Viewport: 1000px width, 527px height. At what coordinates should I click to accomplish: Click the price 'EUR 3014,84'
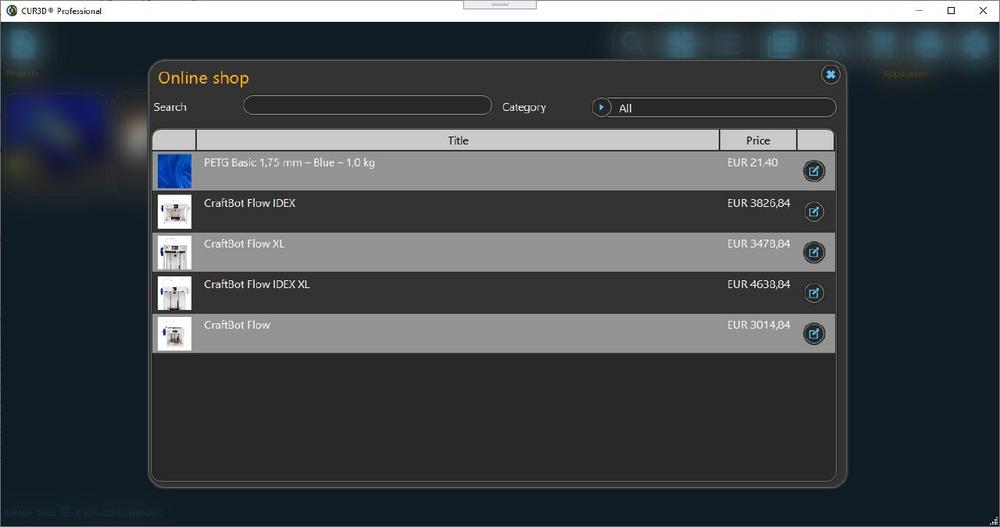(x=759, y=325)
